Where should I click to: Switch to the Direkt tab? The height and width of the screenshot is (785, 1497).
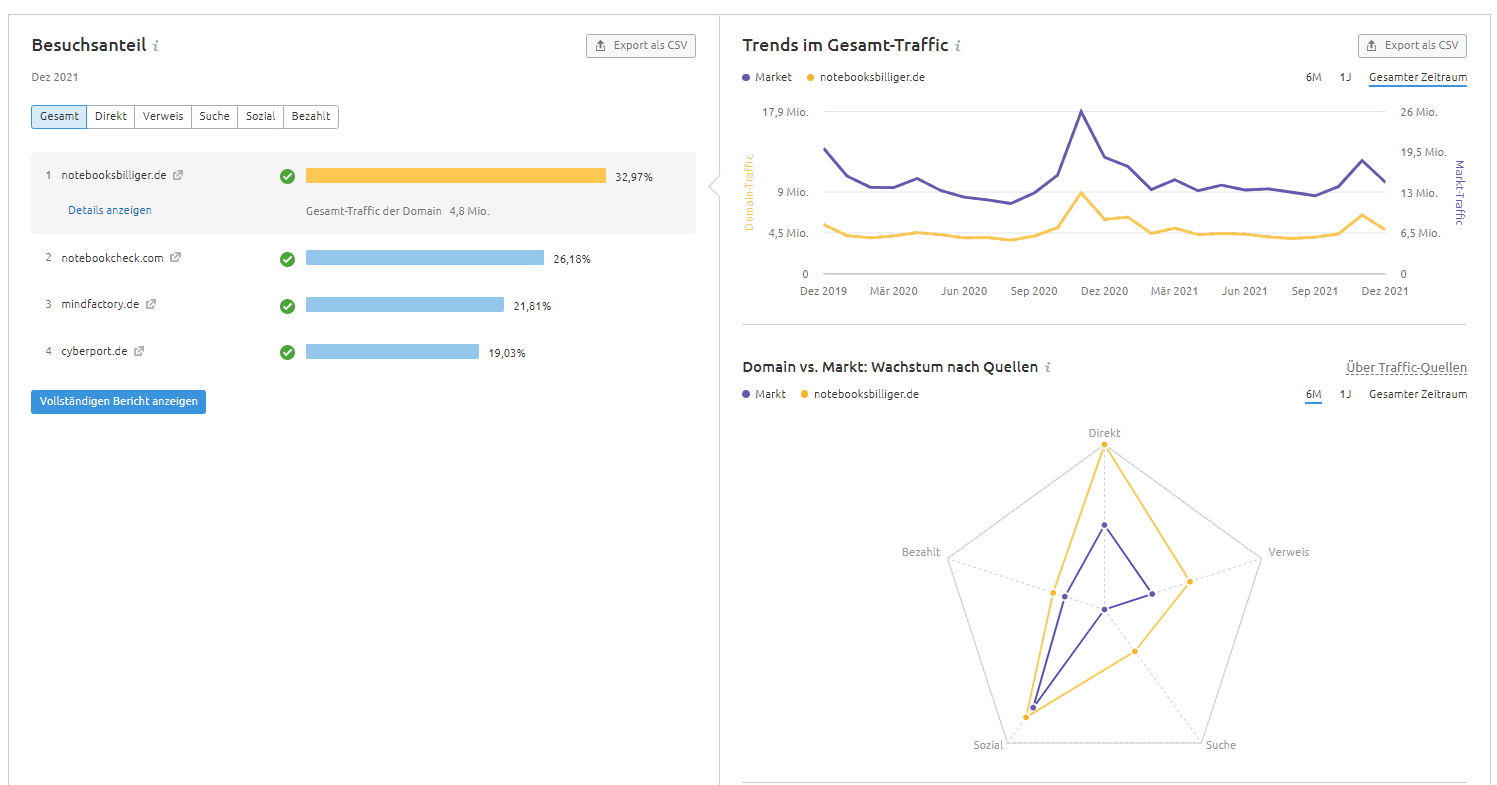pyautogui.click(x=111, y=117)
